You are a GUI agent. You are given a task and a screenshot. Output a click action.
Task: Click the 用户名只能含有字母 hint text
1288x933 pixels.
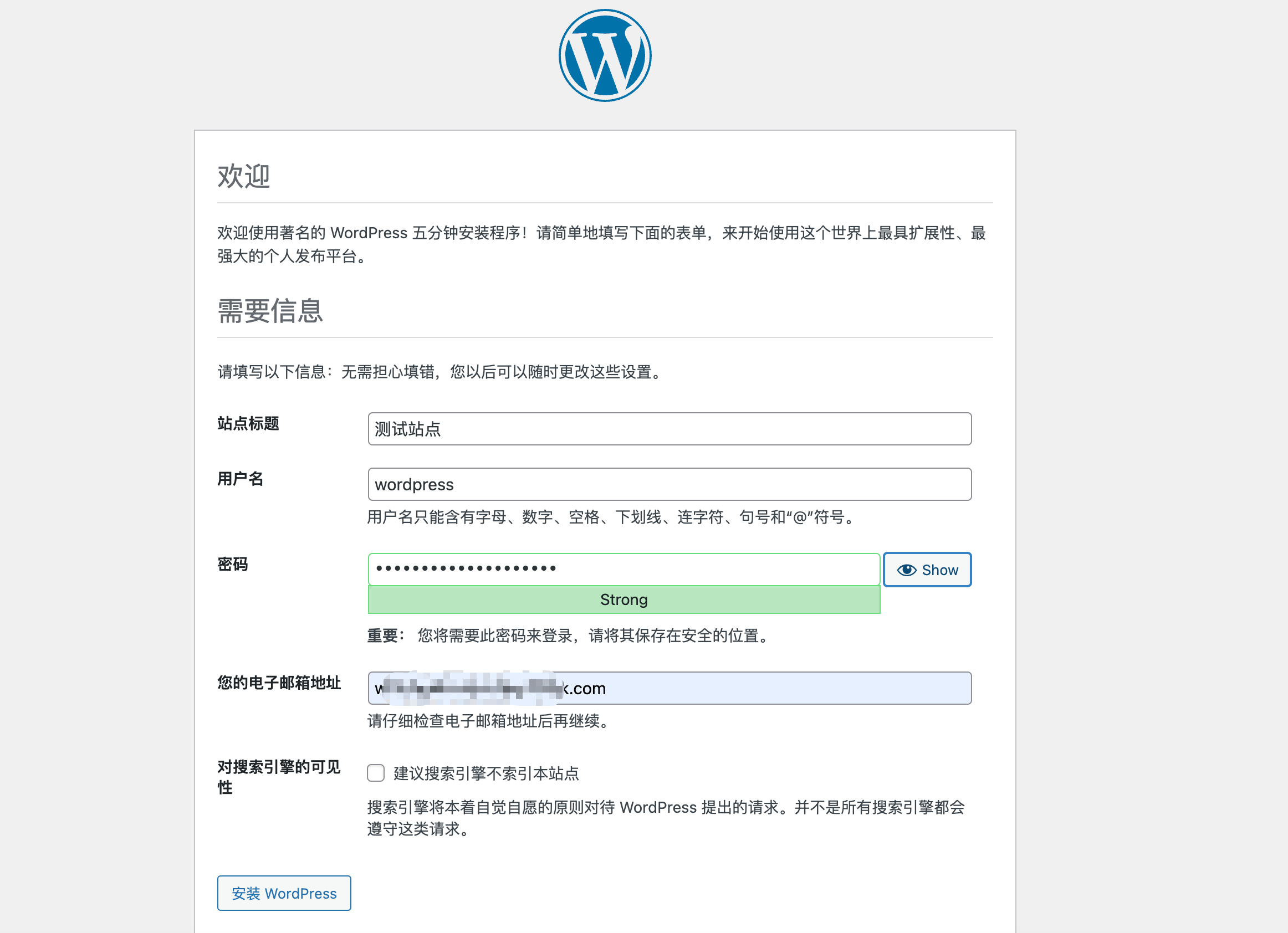click(612, 517)
